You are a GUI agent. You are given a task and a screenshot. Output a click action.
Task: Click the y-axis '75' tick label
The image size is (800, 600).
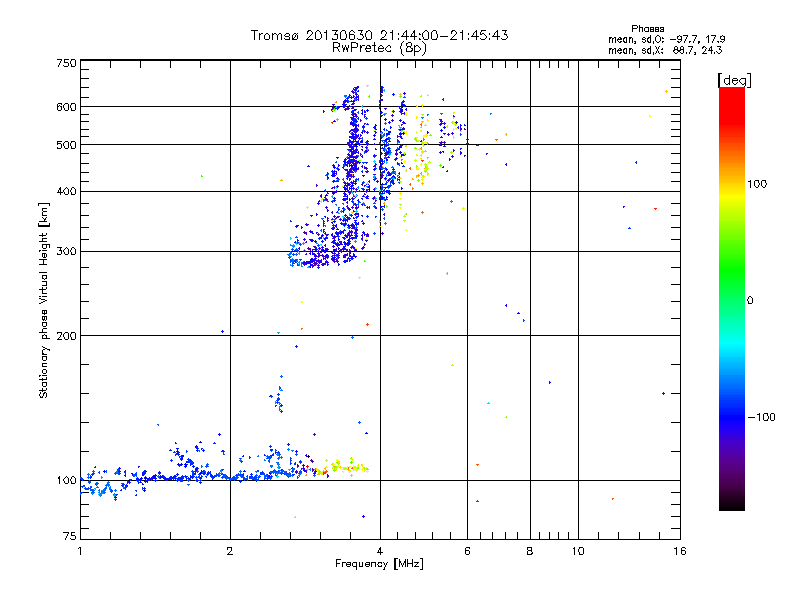pyautogui.click(x=70, y=536)
